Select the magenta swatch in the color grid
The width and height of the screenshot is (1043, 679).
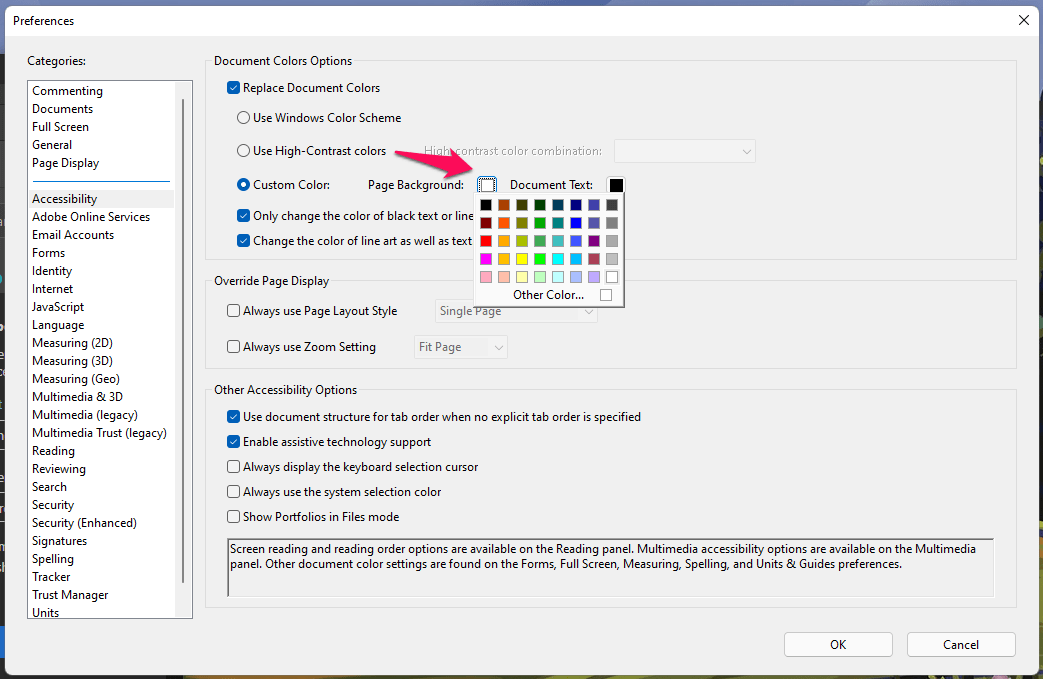(486, 259)
